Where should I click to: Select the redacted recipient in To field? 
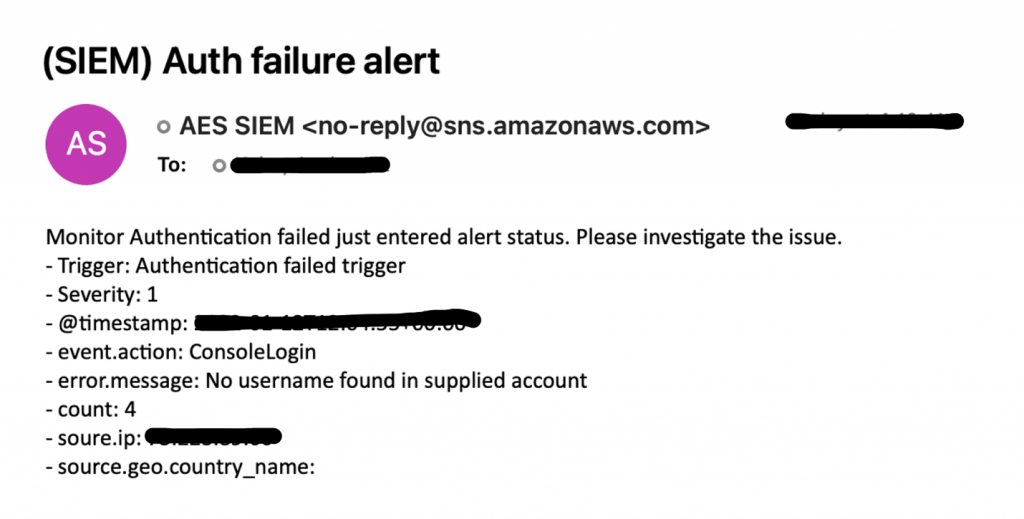pos(310,165)
